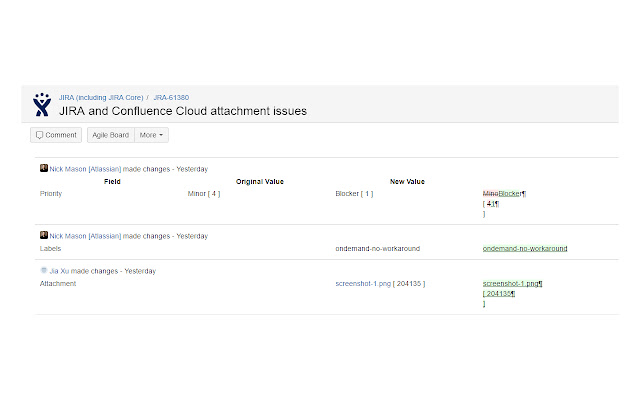Open Nick Mason profile link above Priority row

[85, 169]
